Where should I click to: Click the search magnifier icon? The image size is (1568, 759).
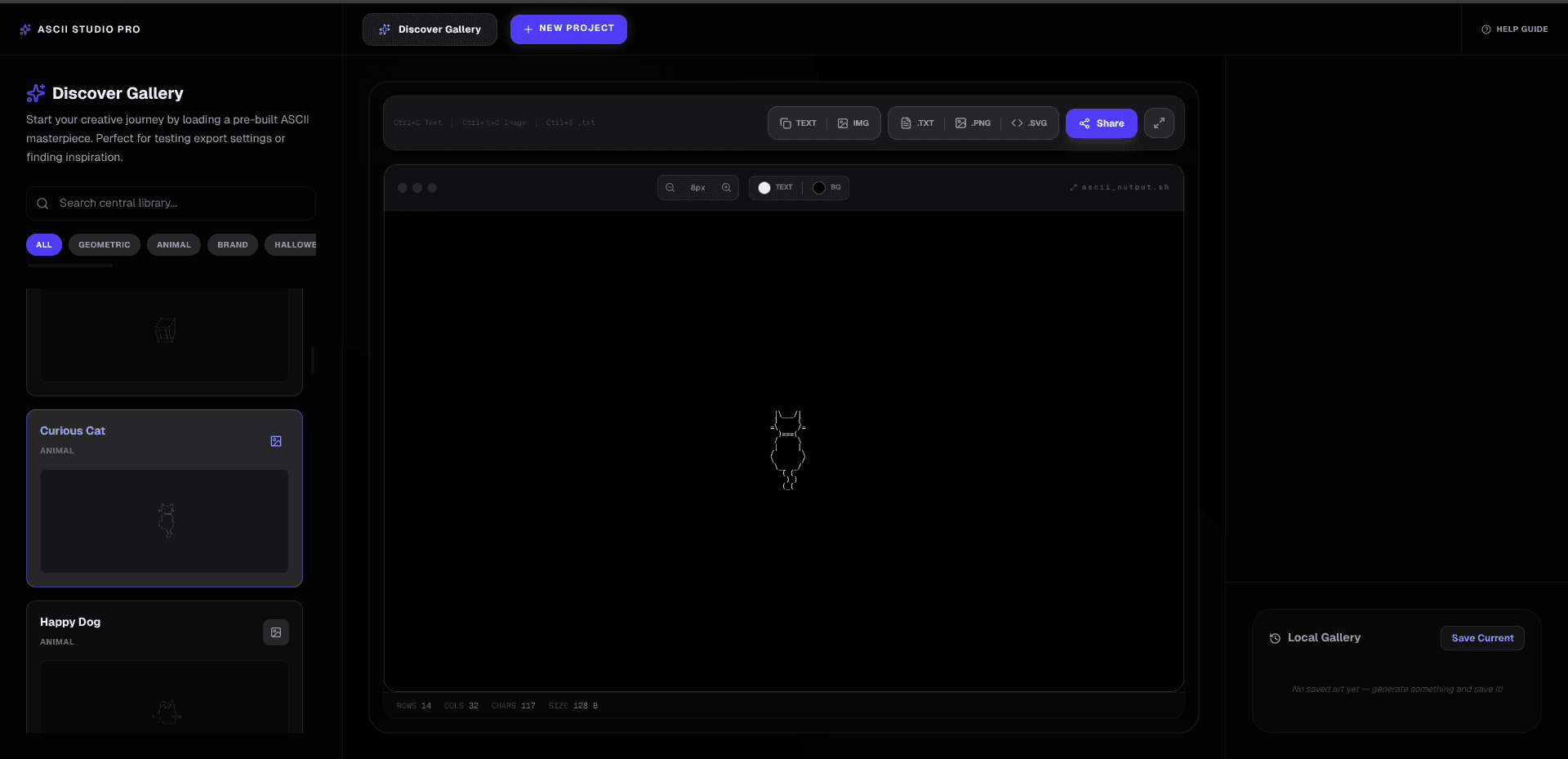(43, 203)
